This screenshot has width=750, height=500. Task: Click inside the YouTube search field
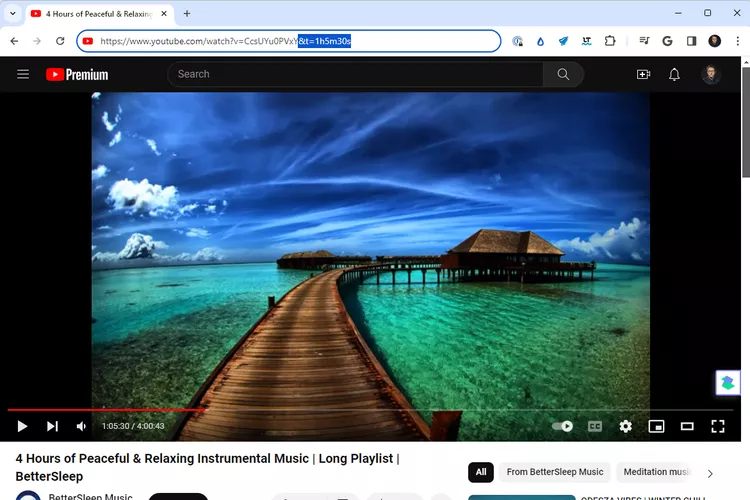(355, 74)
